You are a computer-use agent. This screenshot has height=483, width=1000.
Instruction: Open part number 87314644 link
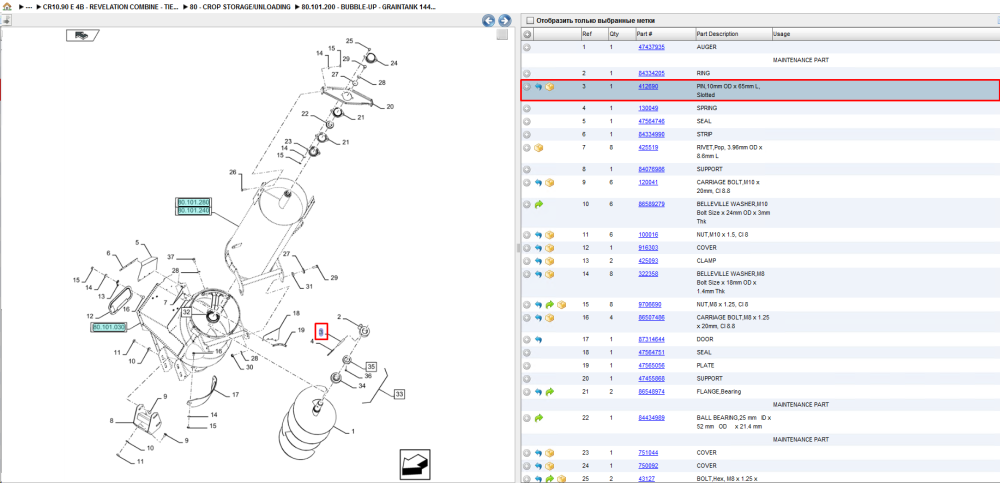tap(651, 339)
